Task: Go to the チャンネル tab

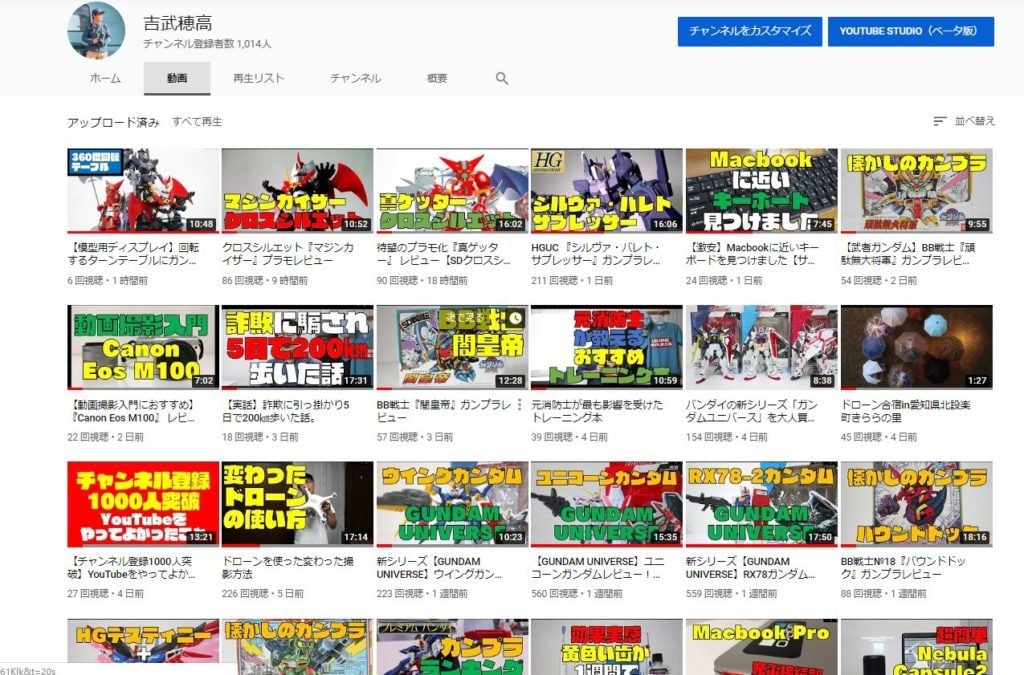Action: coord(355,78)
